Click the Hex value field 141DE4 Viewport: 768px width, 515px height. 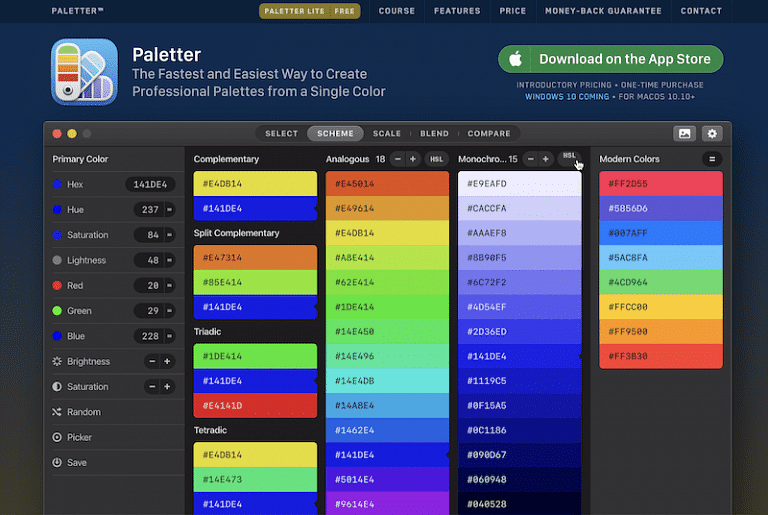pyautogui.click(x=151, y=184)
